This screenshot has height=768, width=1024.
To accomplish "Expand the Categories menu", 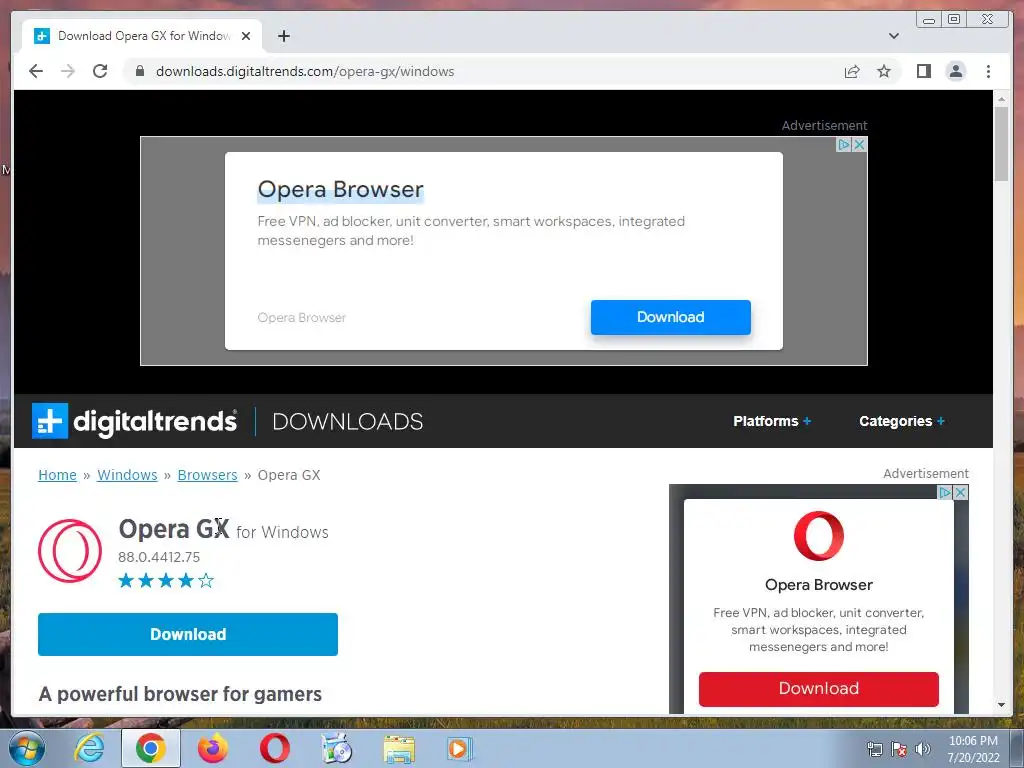I will tap(902, 421).
